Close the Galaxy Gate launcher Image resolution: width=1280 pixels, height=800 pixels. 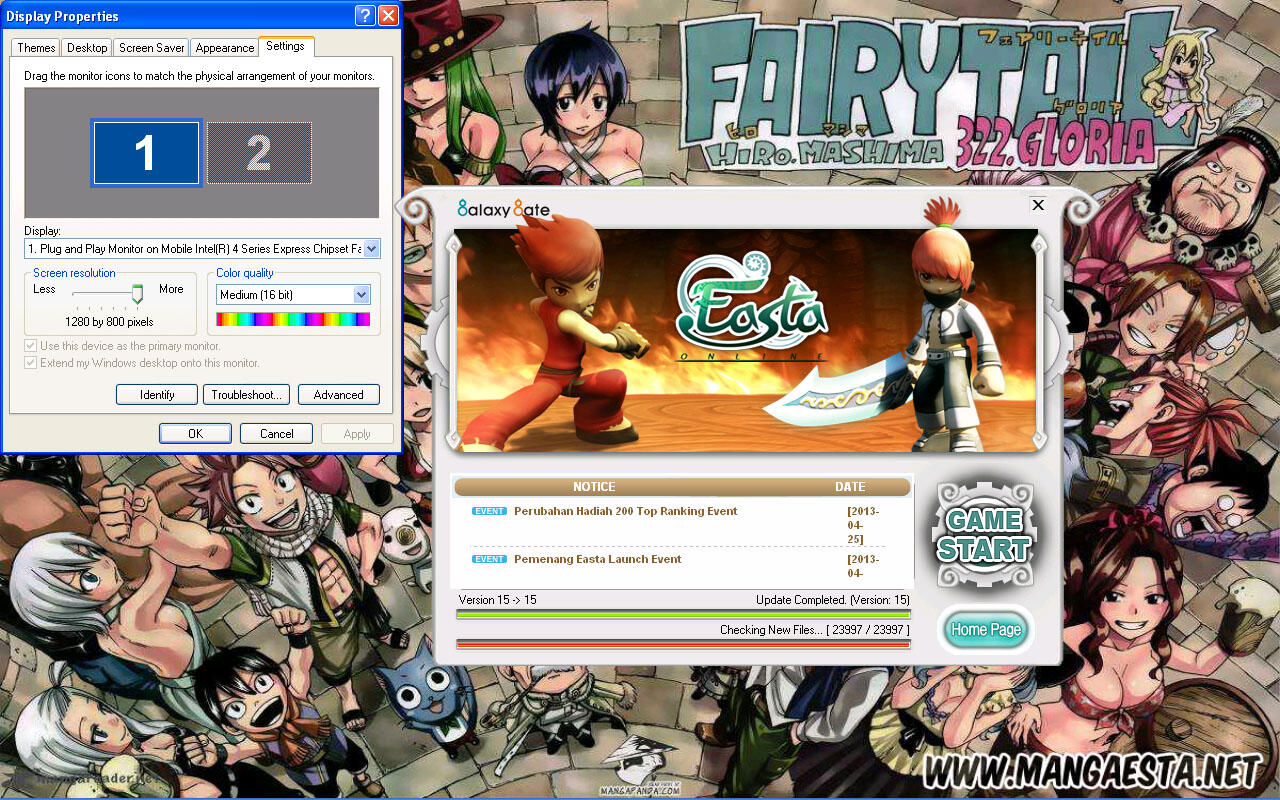click(x=1038, y=205)
